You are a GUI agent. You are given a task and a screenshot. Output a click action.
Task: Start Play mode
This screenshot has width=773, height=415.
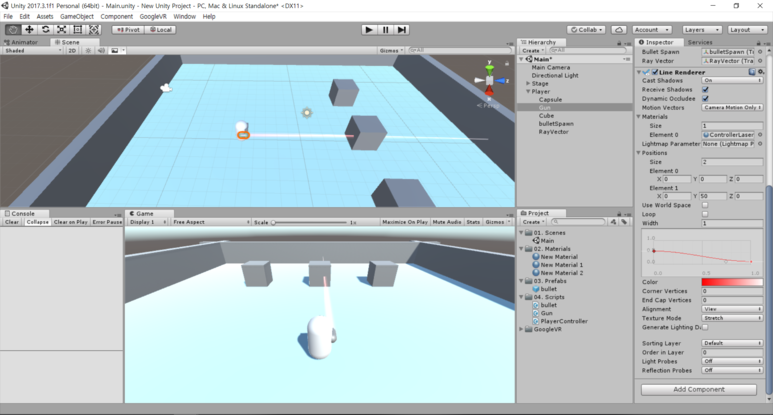tap(368, 30)
